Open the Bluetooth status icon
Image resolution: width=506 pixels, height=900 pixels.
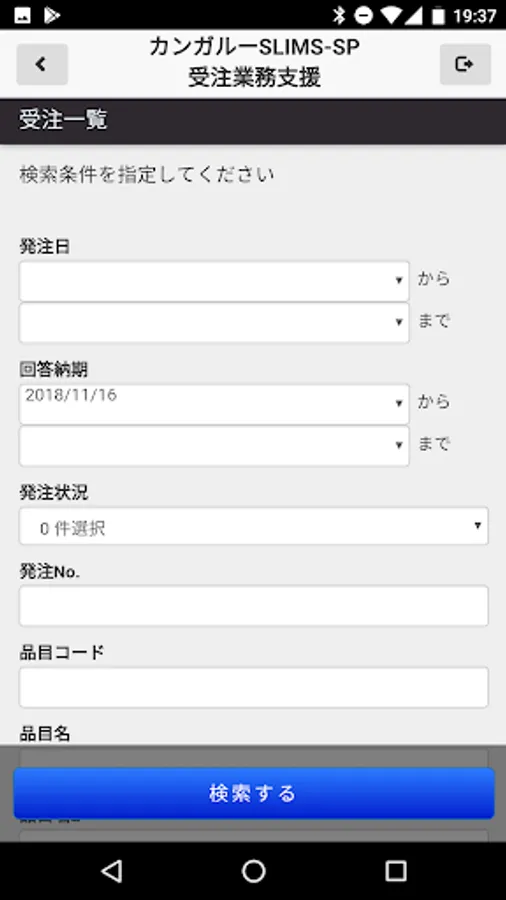point(339,15)
